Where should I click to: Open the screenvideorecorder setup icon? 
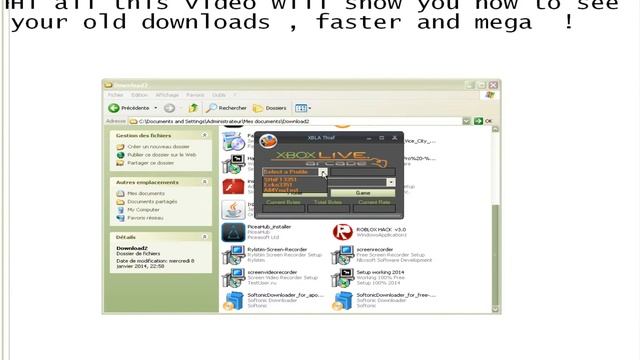click(x=233, y=278)
